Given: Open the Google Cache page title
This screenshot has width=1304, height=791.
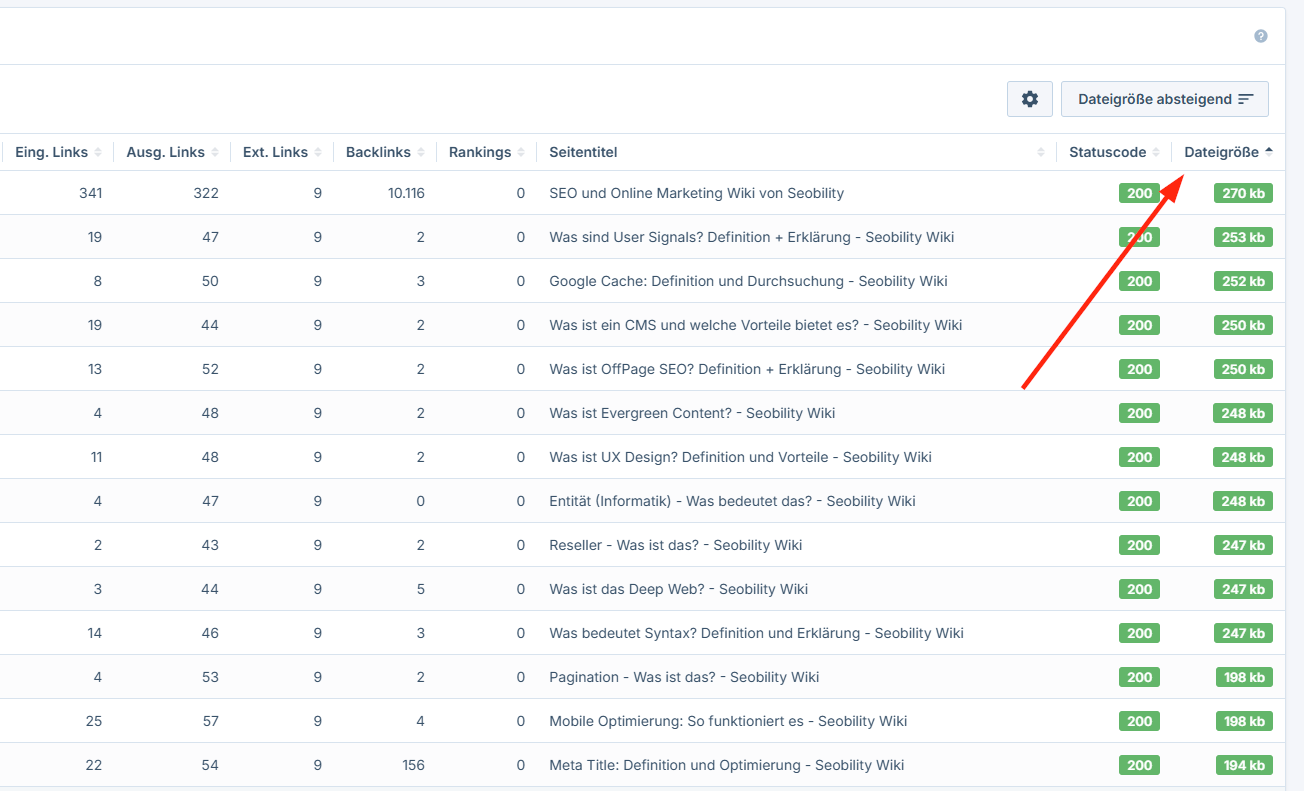Looking at the screenshot, I should coord(748,281).
